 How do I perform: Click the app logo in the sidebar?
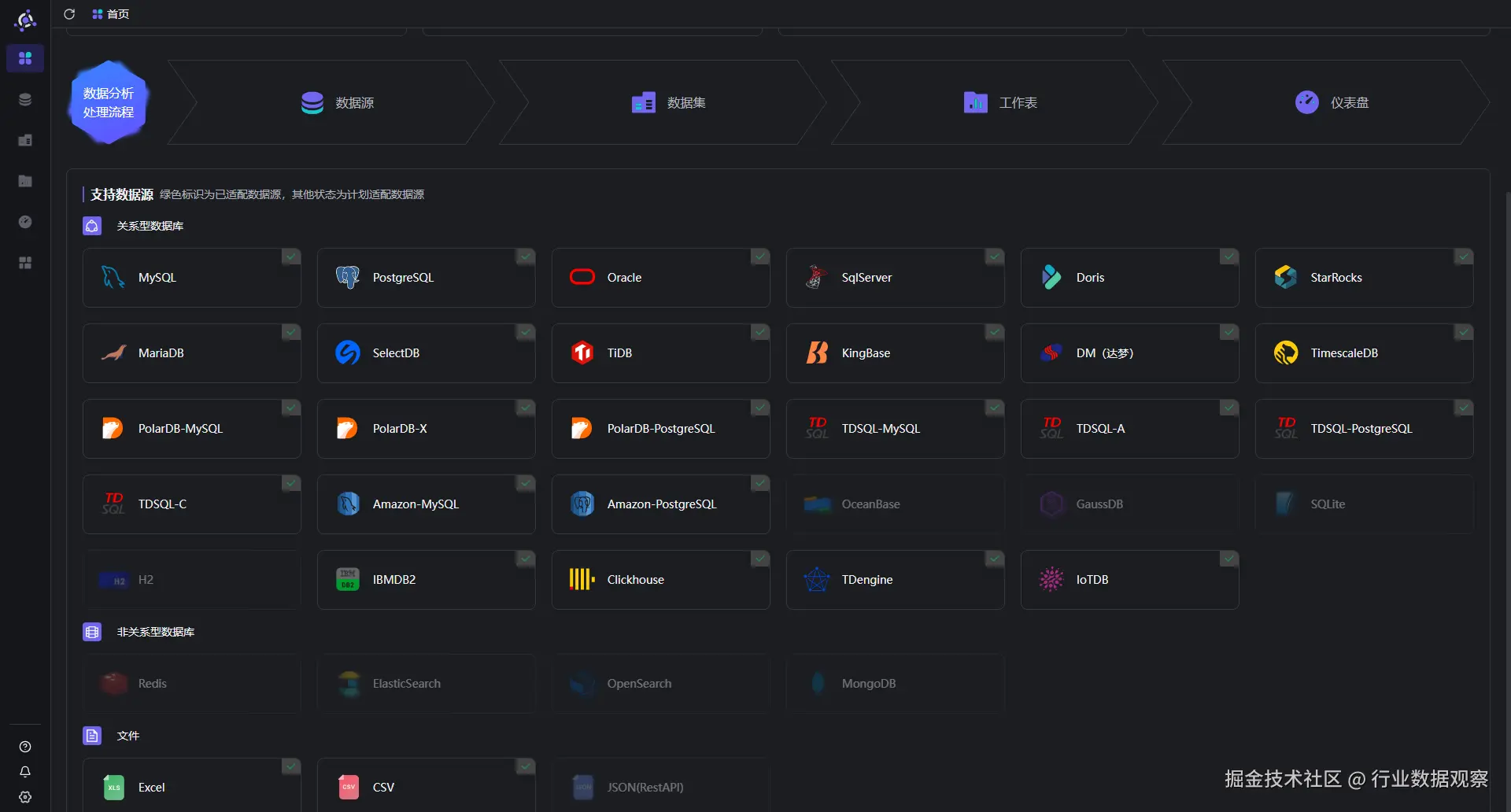pyautogui.click(x=25, y=20)
